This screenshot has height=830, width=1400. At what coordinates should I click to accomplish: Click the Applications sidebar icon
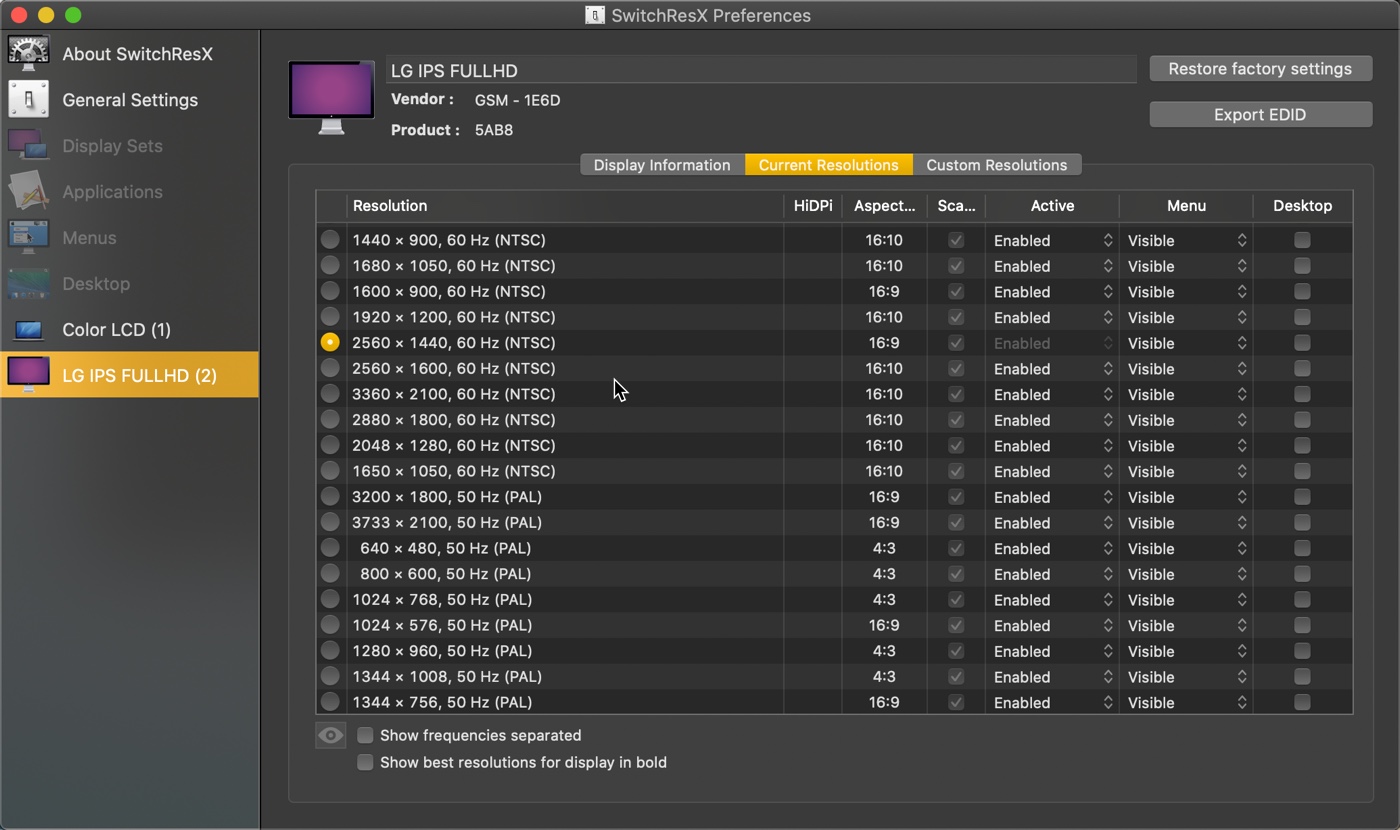point(29,192)
